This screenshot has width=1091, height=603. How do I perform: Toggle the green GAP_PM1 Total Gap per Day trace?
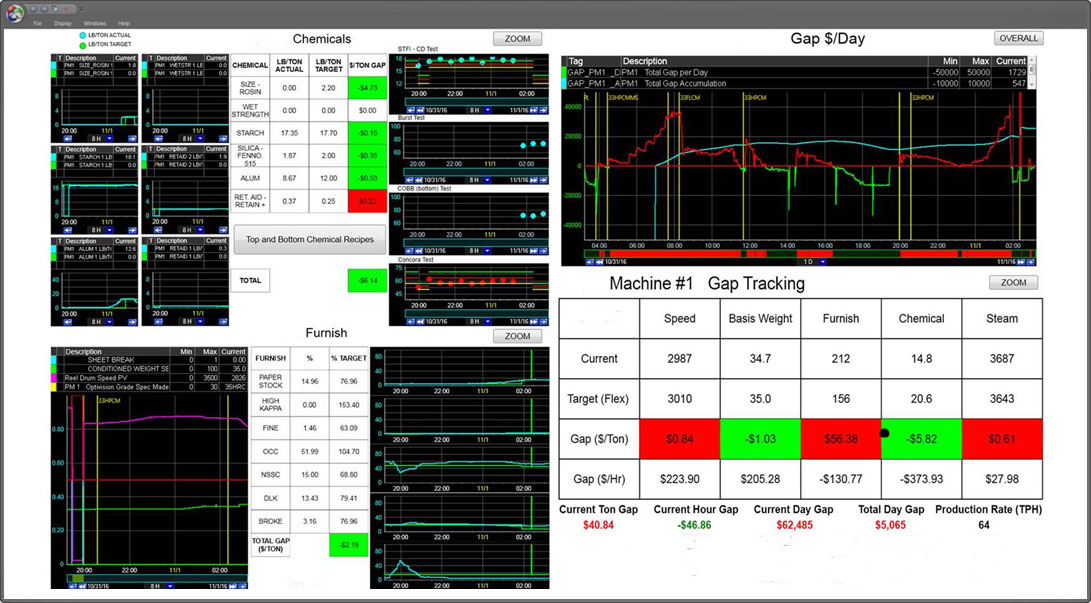click(565, 74)
